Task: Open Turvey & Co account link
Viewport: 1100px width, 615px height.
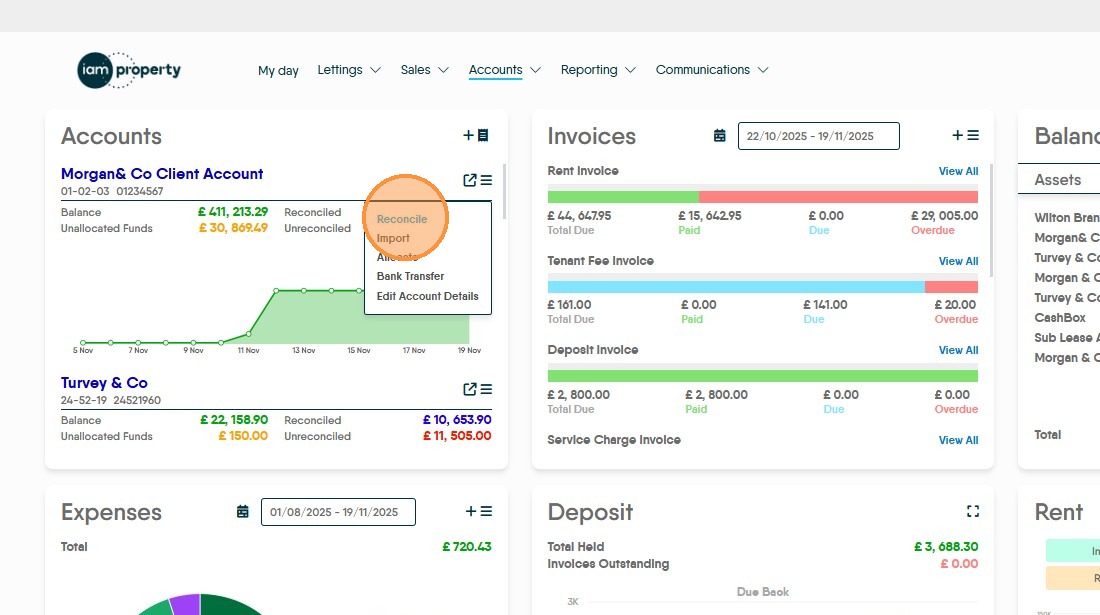Action: (104, 383)
